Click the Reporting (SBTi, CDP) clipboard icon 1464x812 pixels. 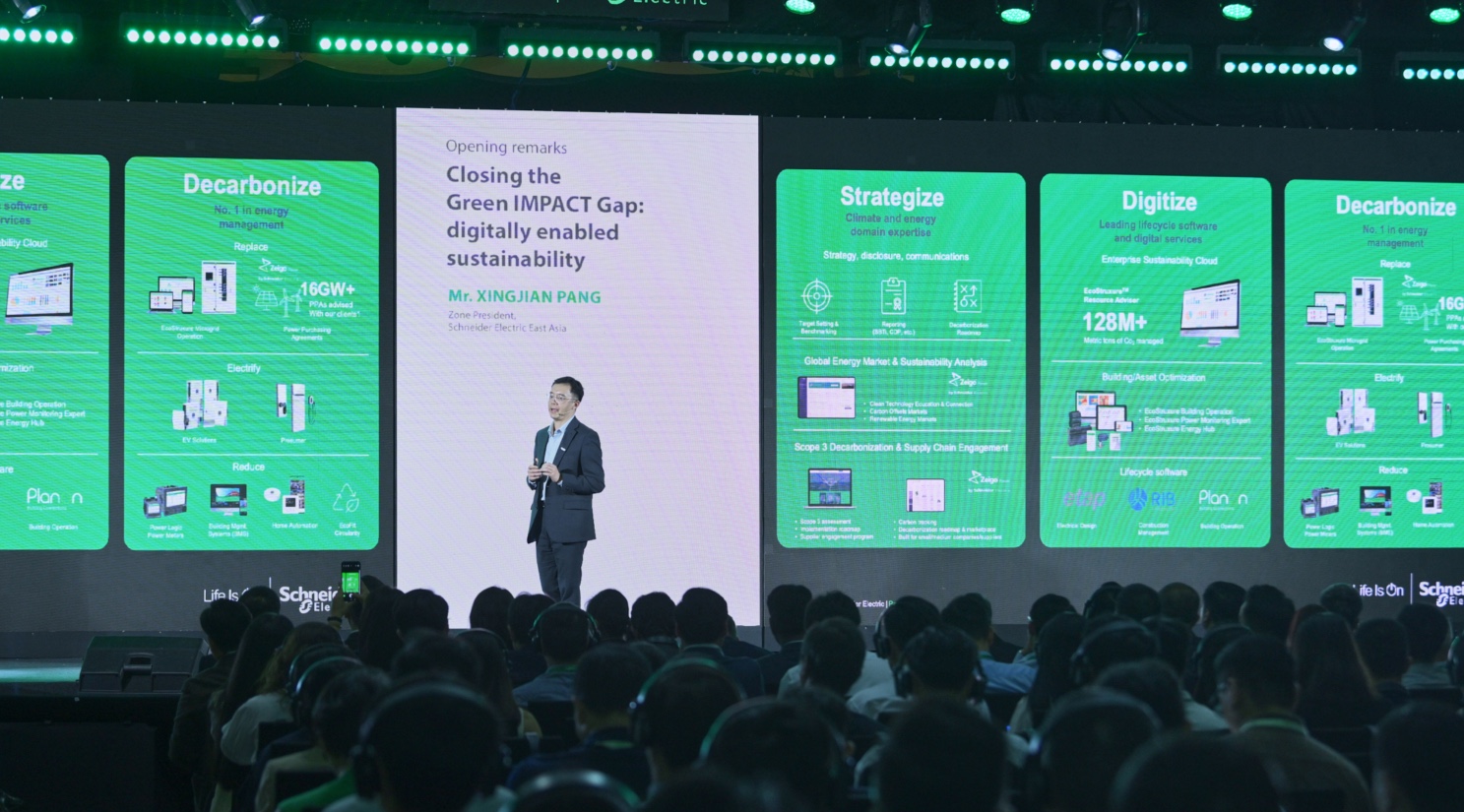[892, 295]
